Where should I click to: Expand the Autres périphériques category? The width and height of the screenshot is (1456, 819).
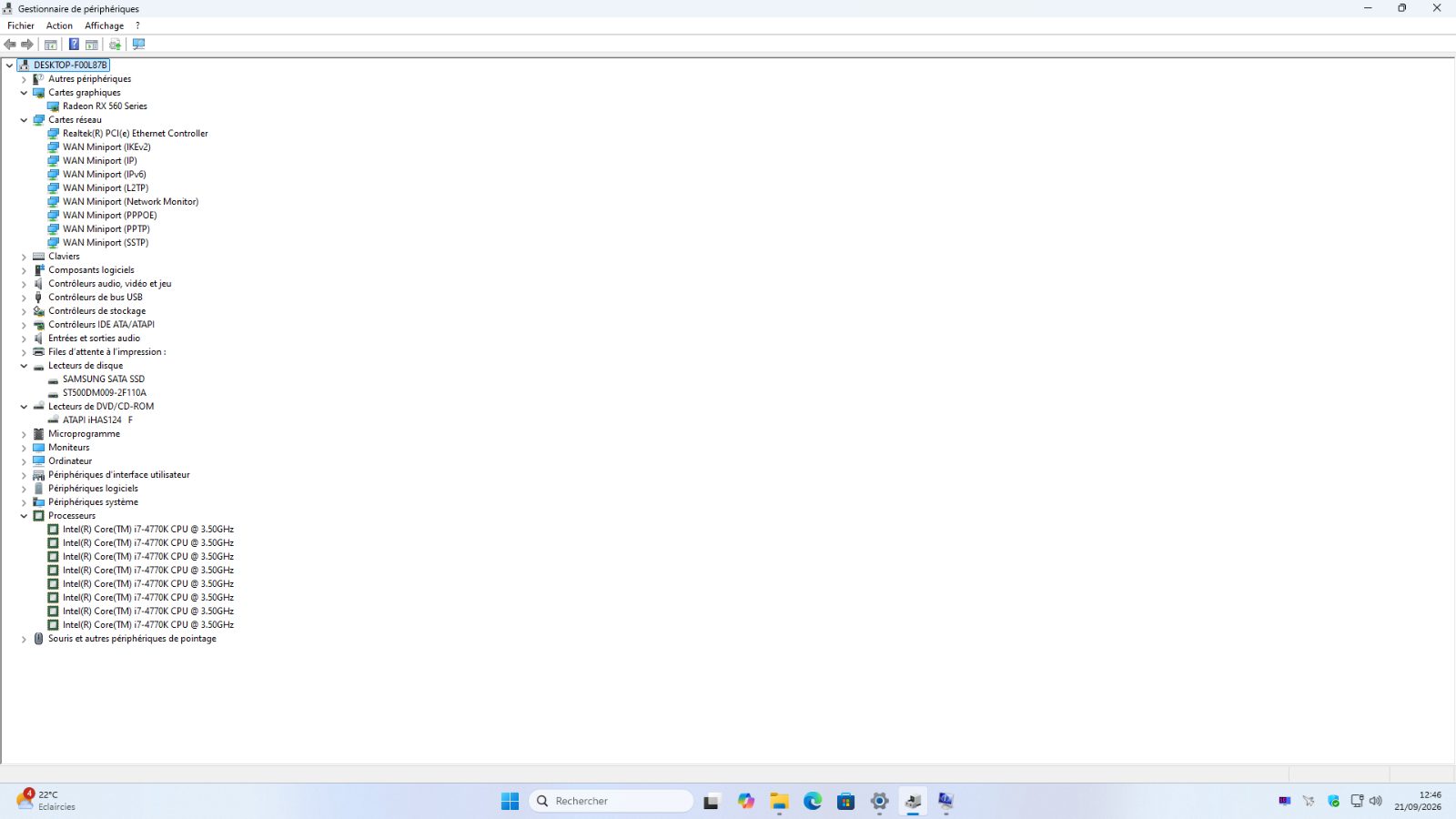click(25, 79)
